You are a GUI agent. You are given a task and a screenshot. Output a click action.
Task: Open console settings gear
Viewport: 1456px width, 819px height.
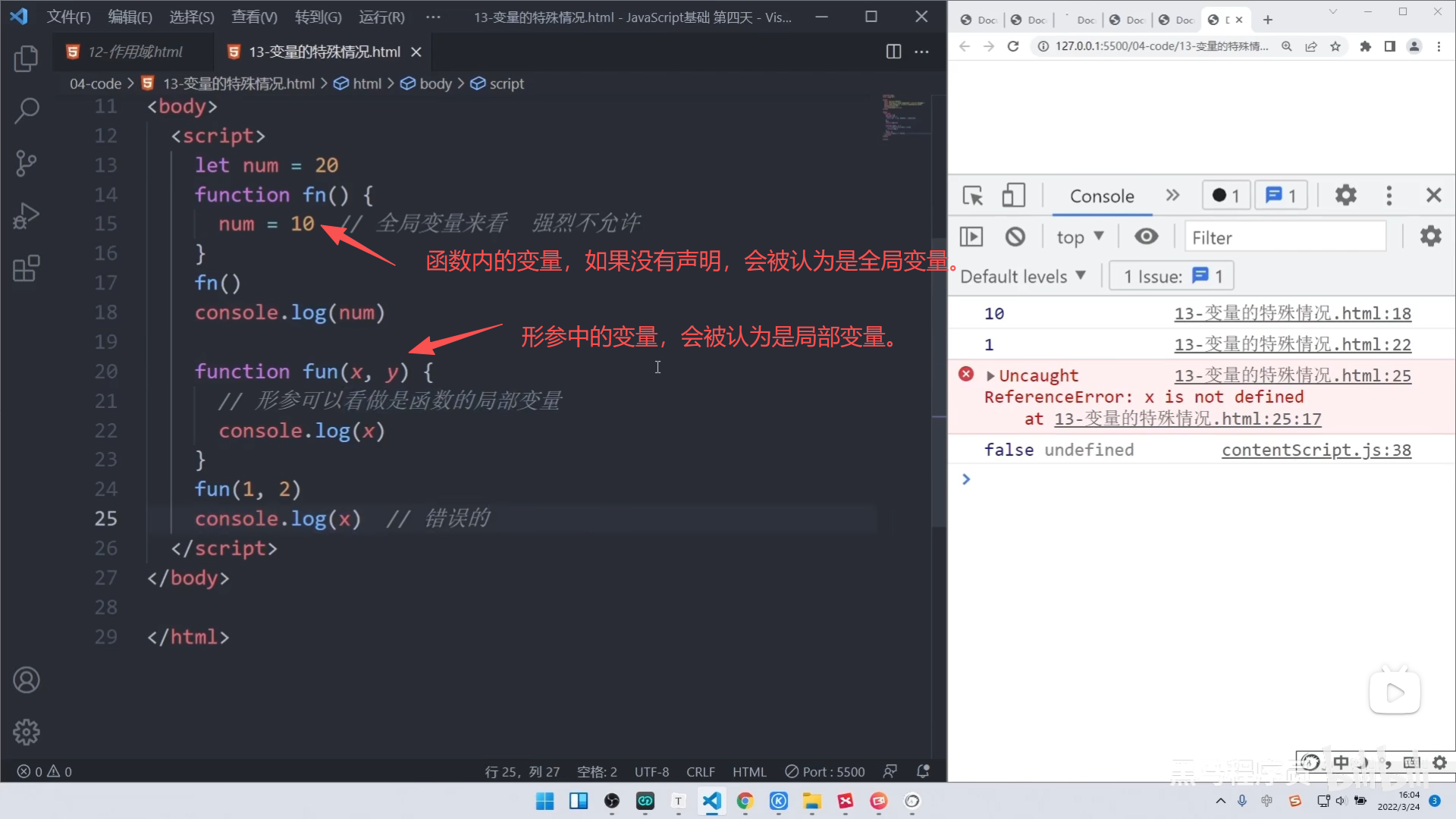coord(1430,237)
